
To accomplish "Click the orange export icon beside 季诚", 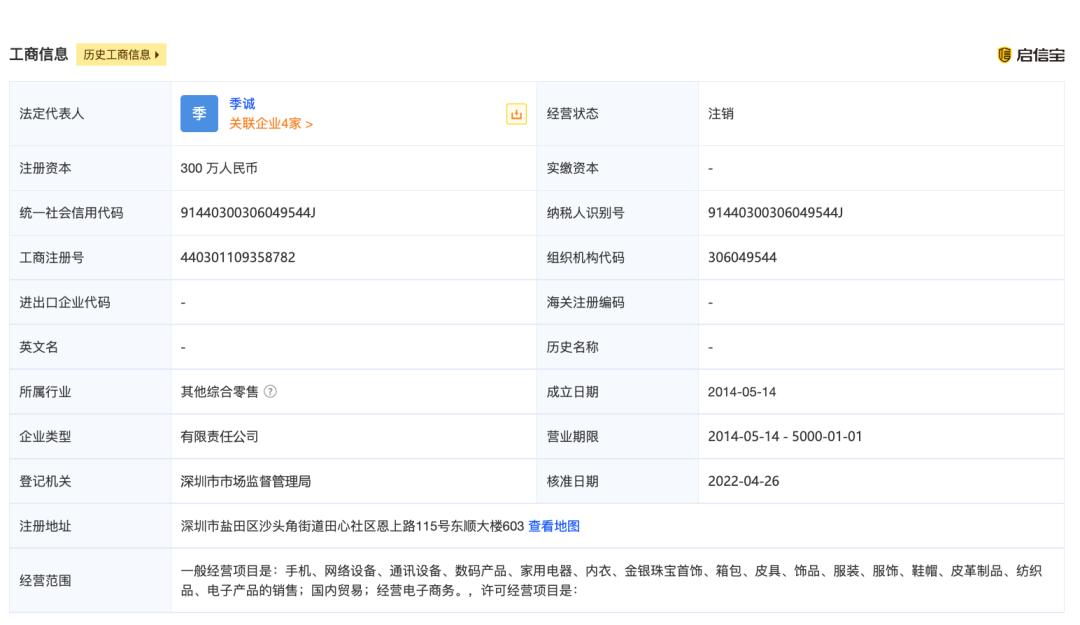I will tap(518, 113).
